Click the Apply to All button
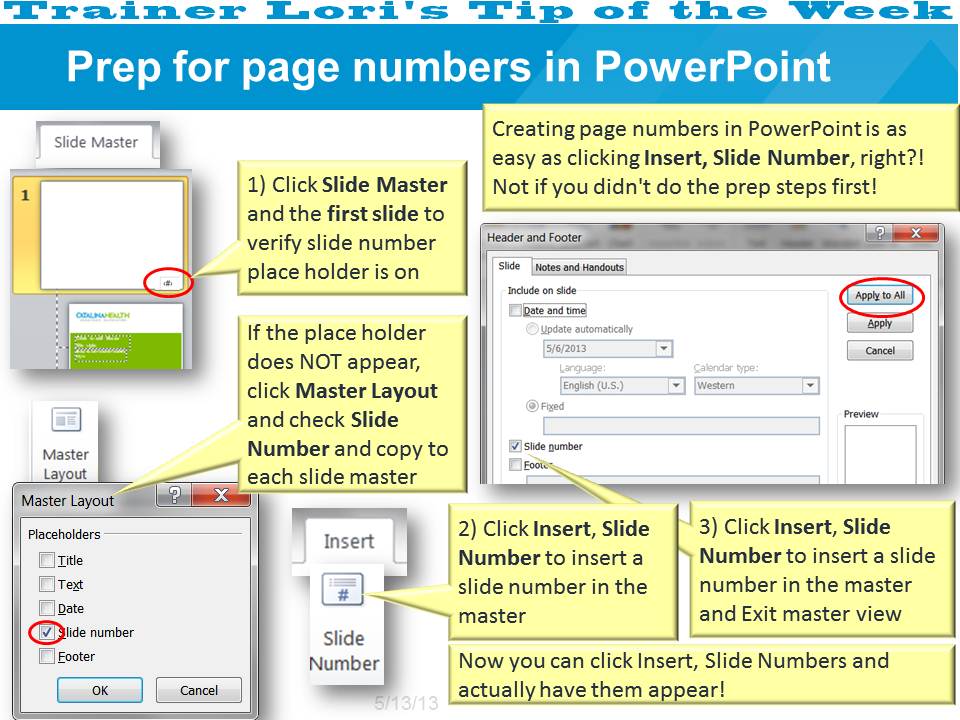 pyautogui.click(x=880, y=296)
